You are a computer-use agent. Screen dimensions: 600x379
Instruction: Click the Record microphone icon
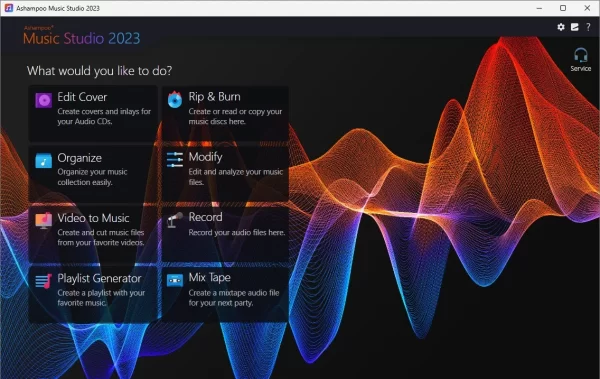(175, 220)
